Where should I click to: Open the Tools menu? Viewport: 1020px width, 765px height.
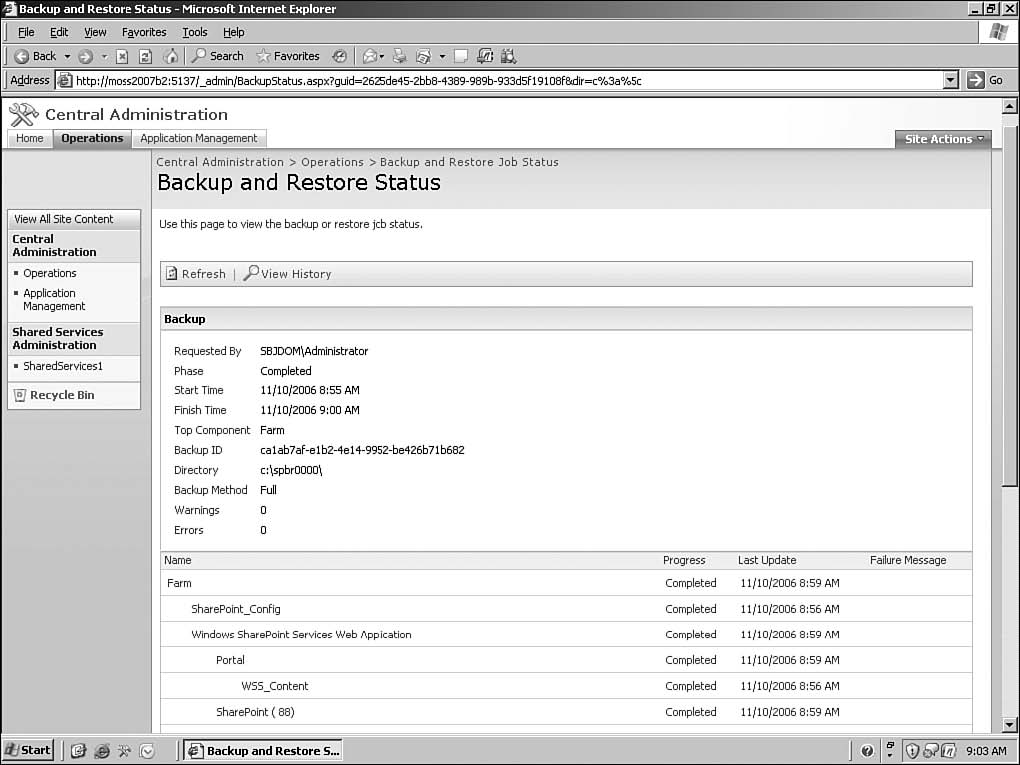[195, 32]
